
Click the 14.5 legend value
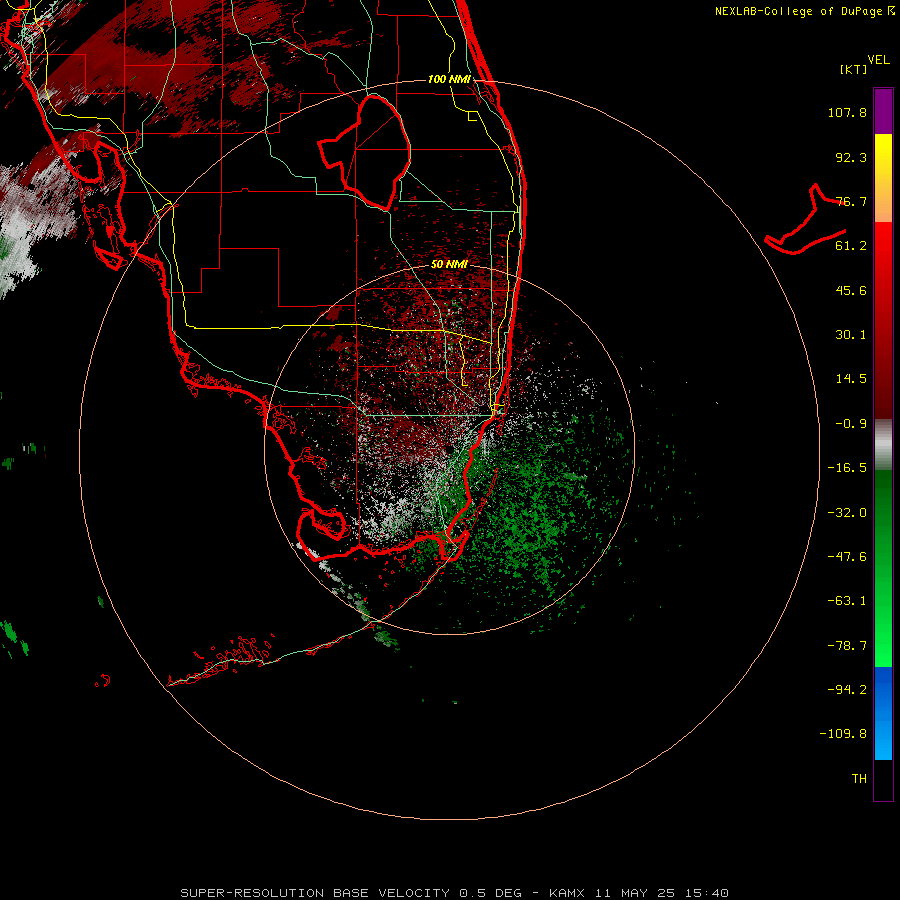(851, 379)
